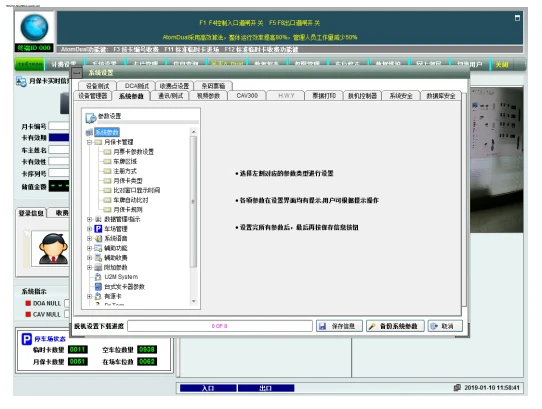The image size is (542, 409).
Task: Click the dialog system menu icon
Action: (x=77, y=73)
